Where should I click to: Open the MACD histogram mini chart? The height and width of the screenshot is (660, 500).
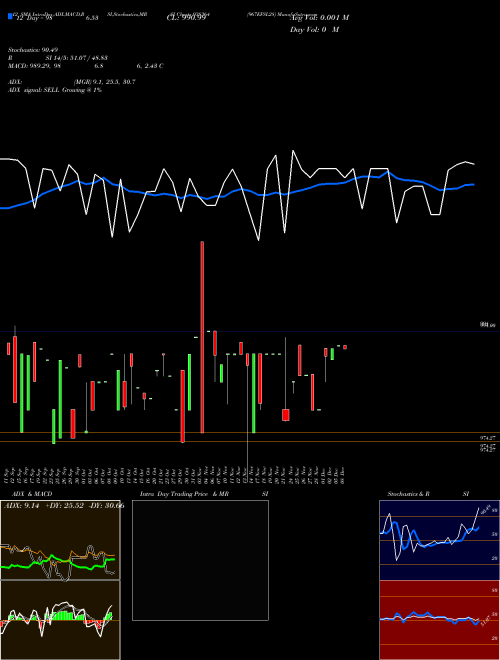tap(60, 620)
